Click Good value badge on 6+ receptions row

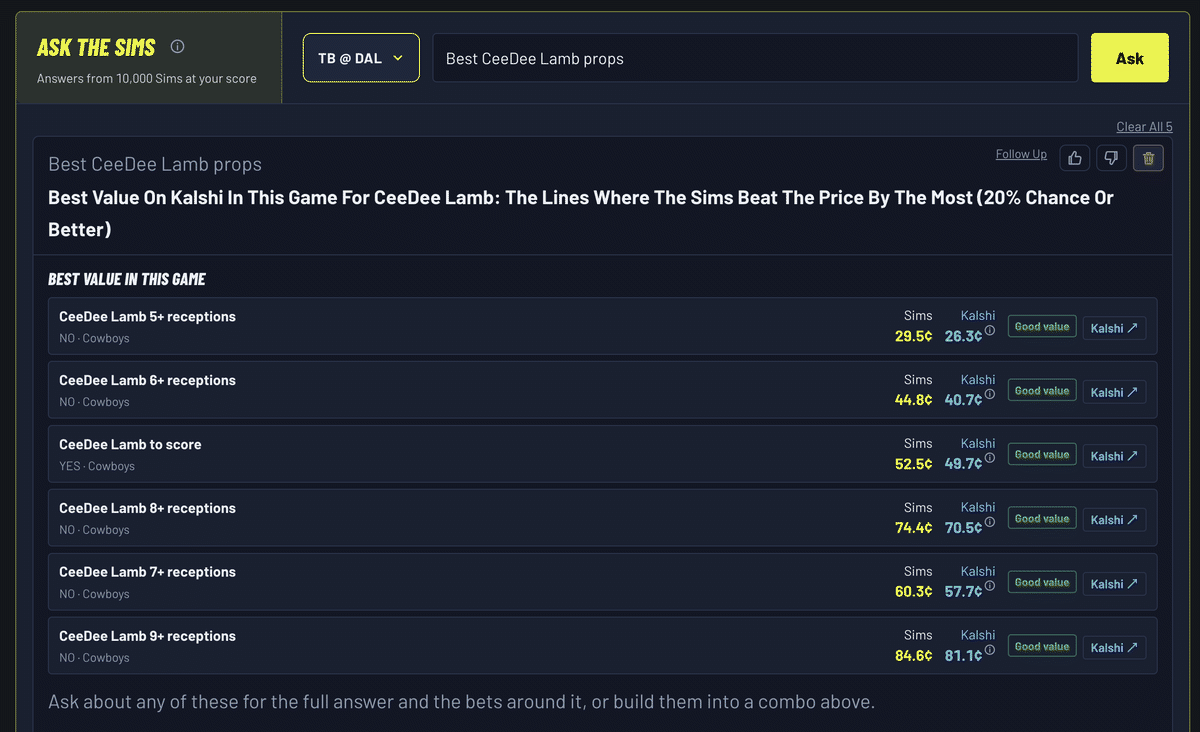click(x=1042, y=391)
